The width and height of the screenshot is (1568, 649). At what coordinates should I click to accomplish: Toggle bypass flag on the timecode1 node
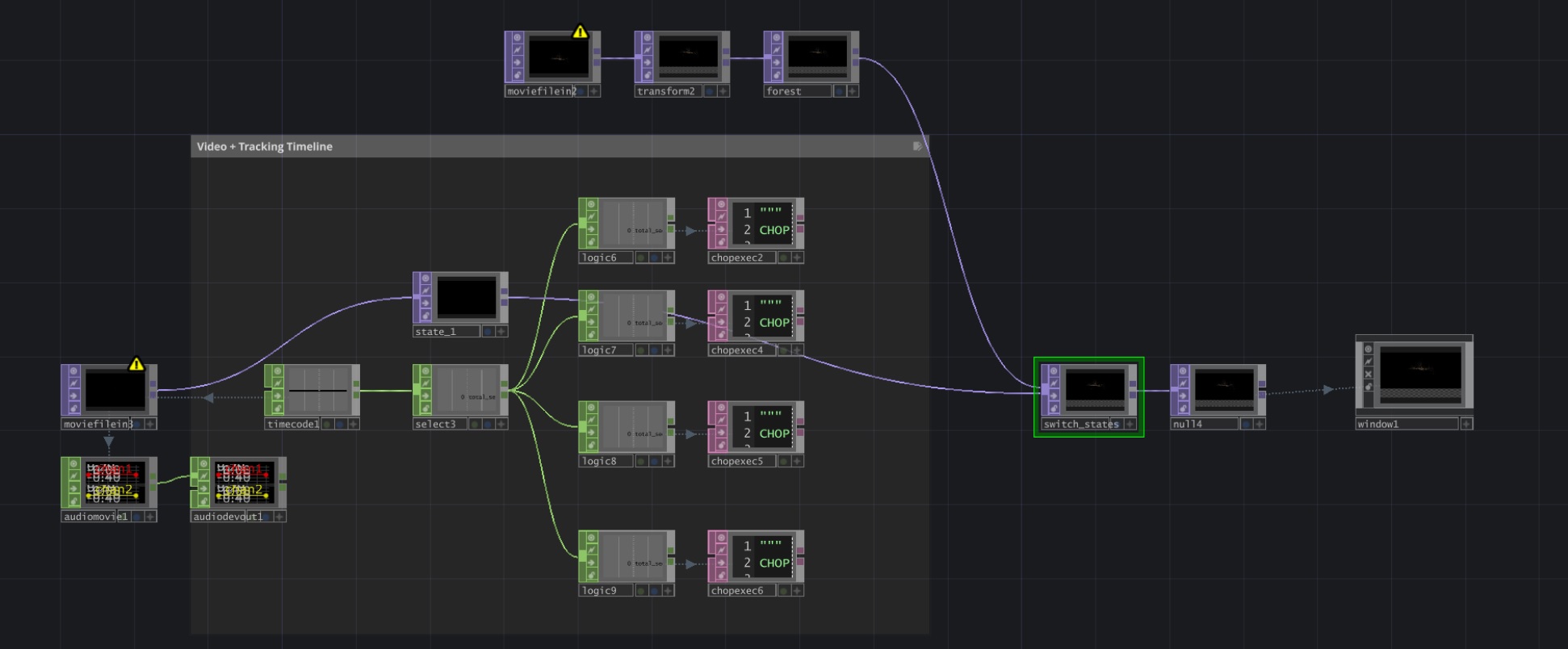277,383
